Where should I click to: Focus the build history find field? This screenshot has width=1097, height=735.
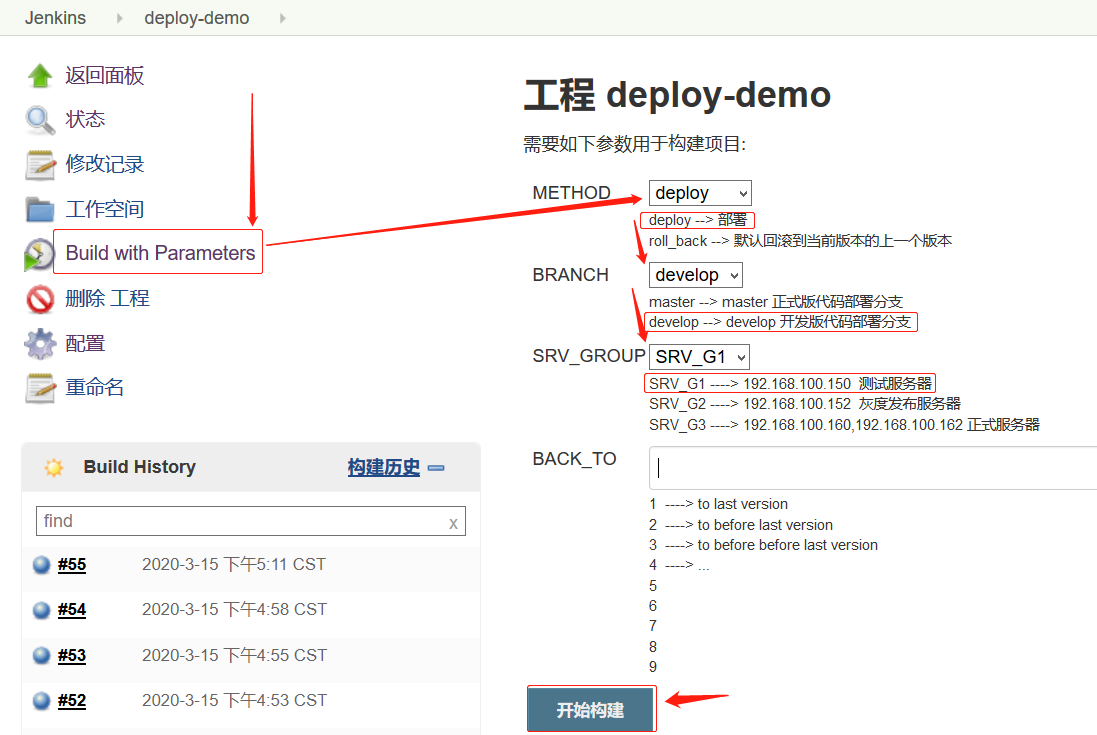[250, 521]
